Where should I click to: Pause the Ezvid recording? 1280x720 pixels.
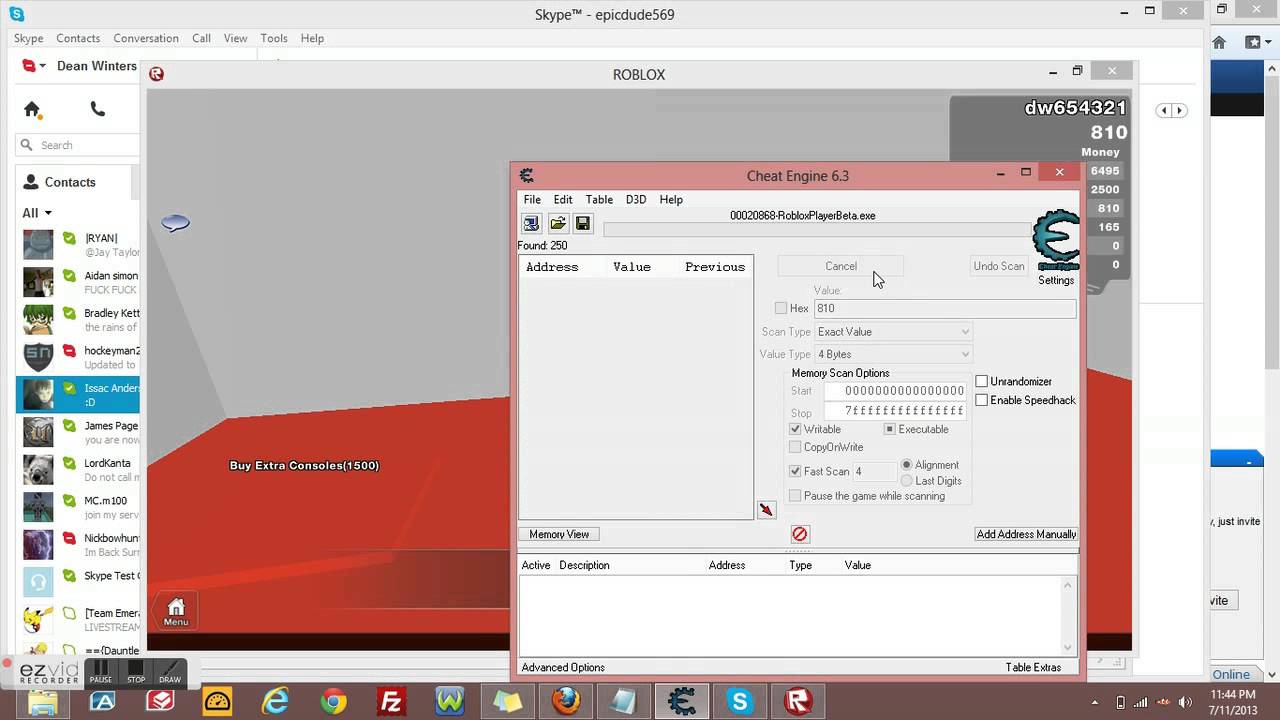coord(101,671)
